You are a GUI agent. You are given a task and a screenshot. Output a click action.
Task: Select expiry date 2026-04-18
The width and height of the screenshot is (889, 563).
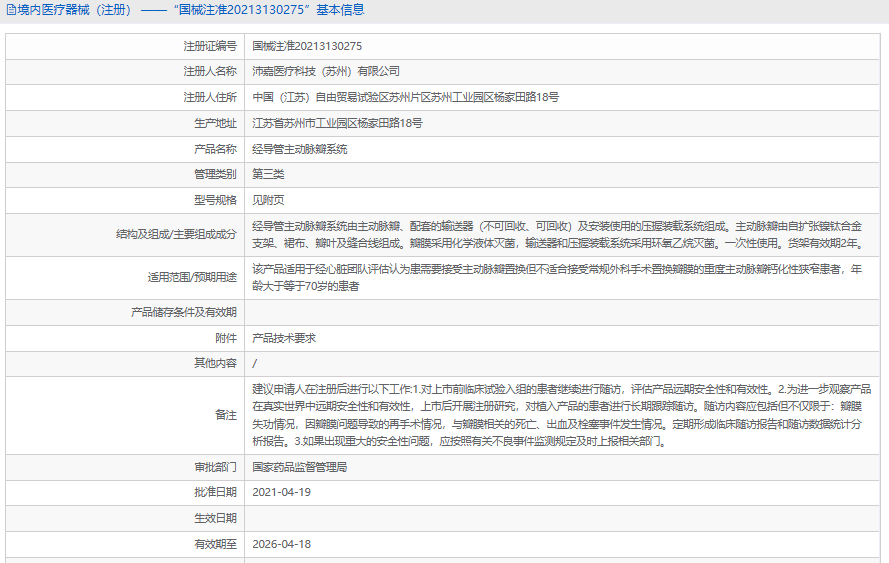(282, 544)
